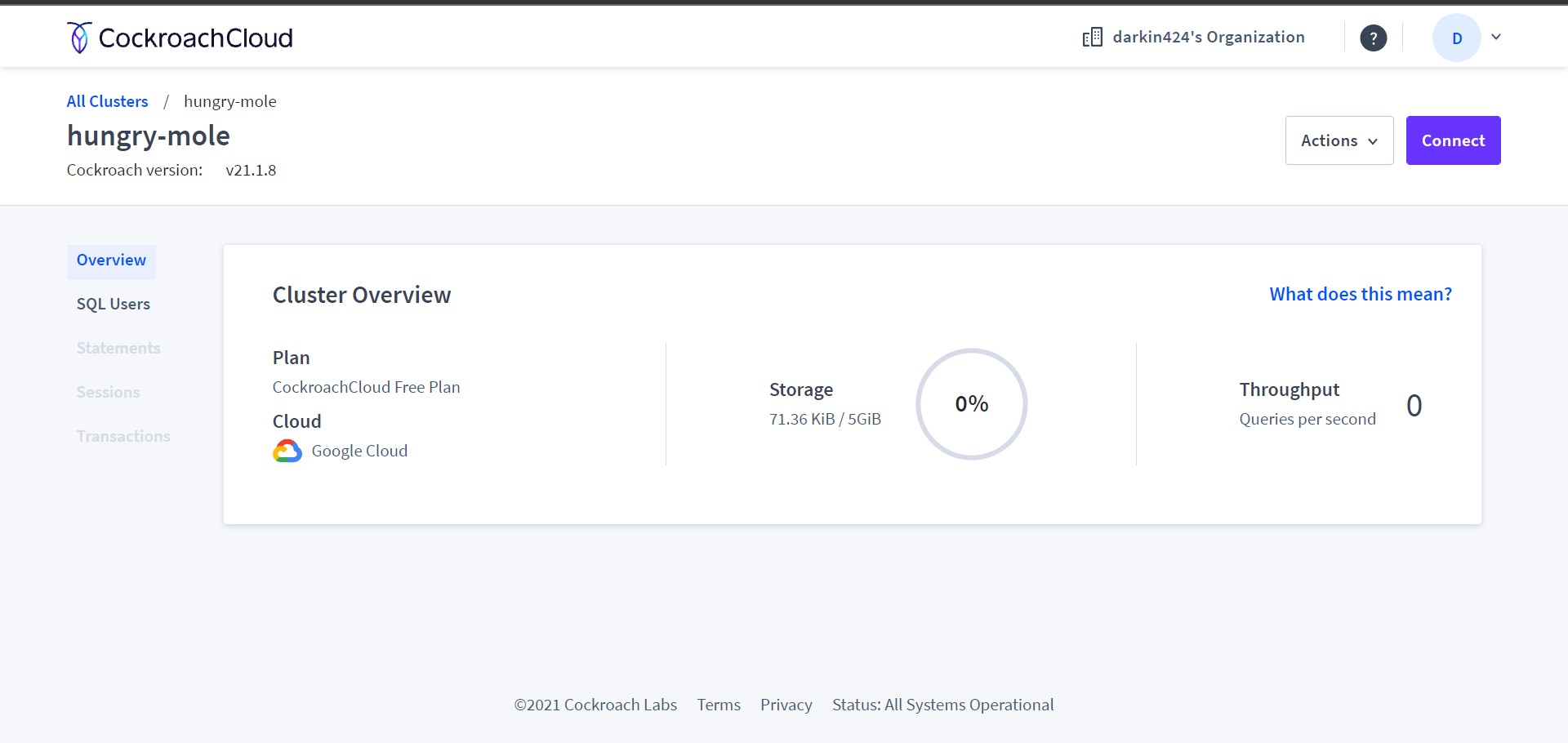Click the CockroachCloud logo icon
This screenshot has width=1568, height=743.
point(79,38)
